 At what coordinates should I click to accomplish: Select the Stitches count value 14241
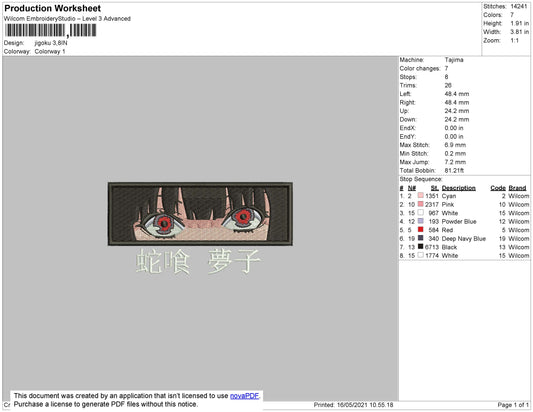(x=519, y=6)
